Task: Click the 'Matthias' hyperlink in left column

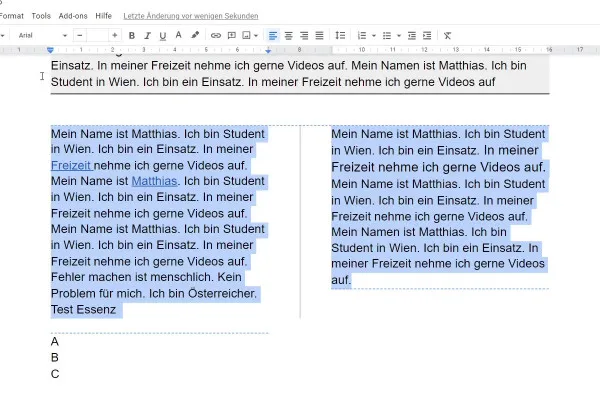Action: [154, 181]
